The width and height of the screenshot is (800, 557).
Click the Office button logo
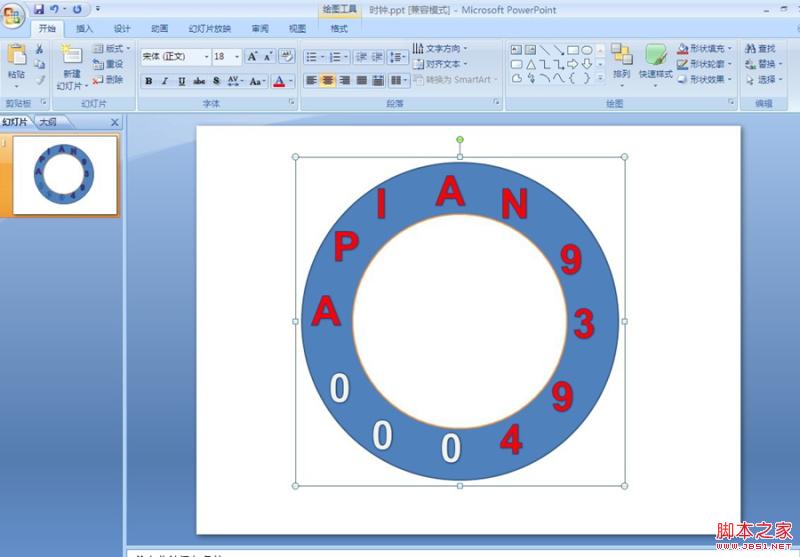[x=13, y=15]
